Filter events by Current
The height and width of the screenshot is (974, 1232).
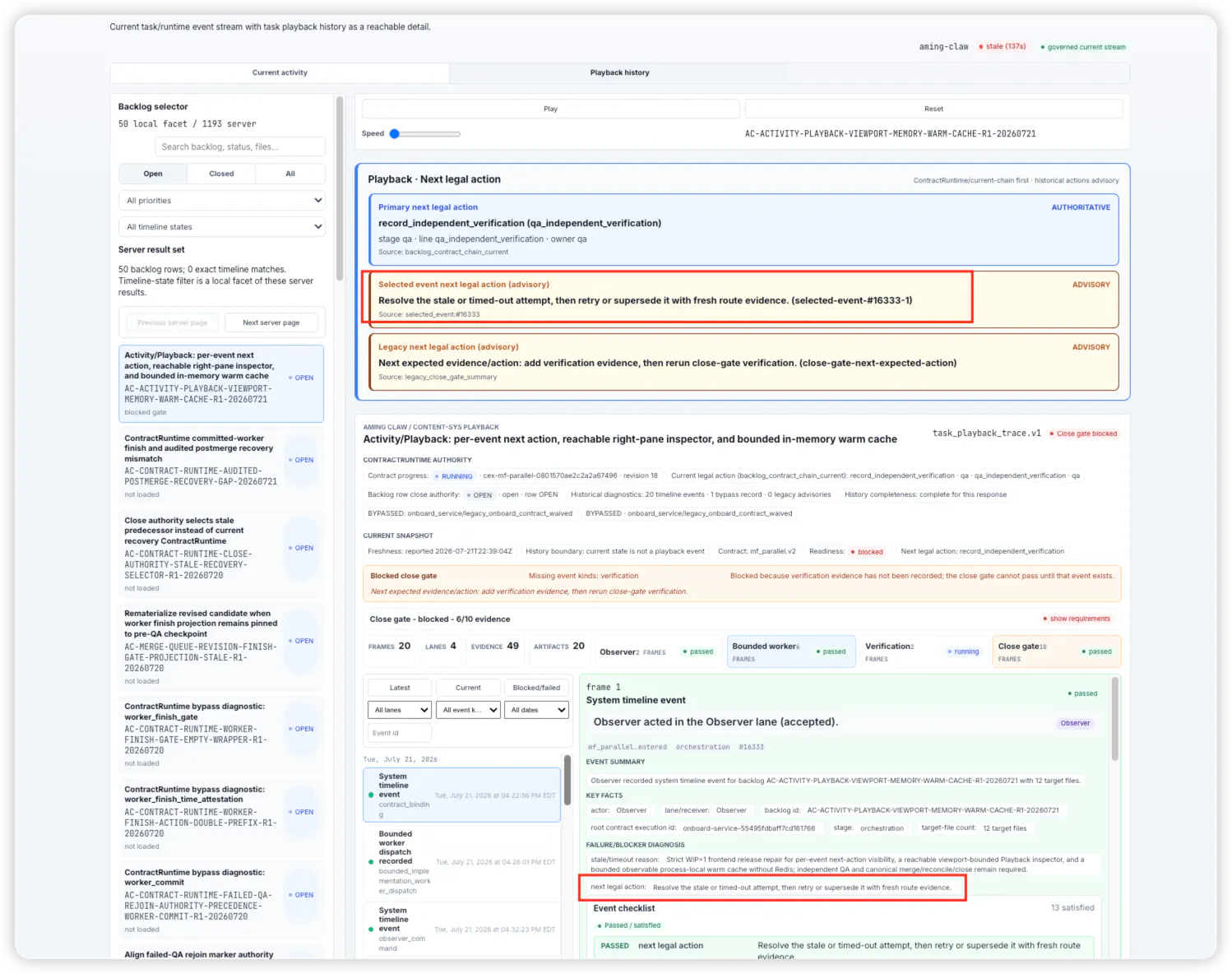[468, 688]
